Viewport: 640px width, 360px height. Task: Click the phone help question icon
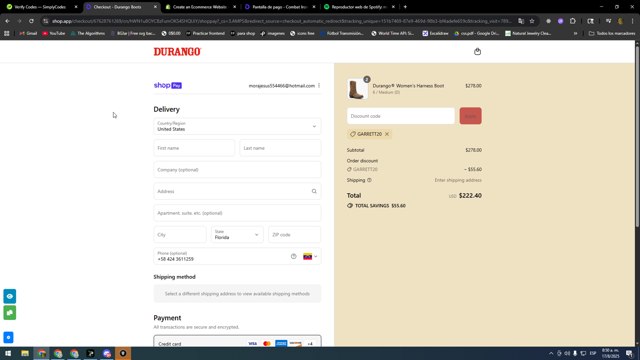click(x=293, y=256)
